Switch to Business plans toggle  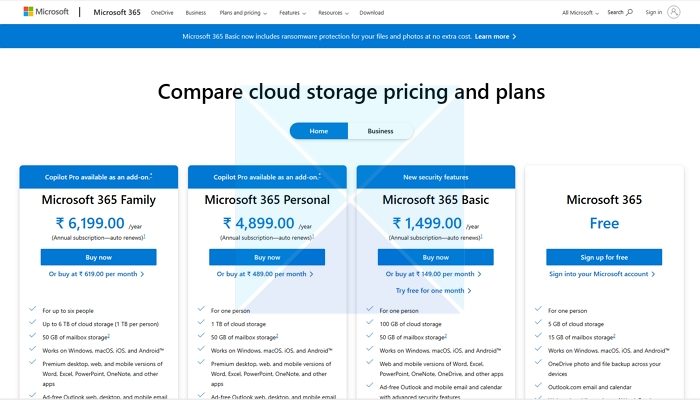(380, 131)
